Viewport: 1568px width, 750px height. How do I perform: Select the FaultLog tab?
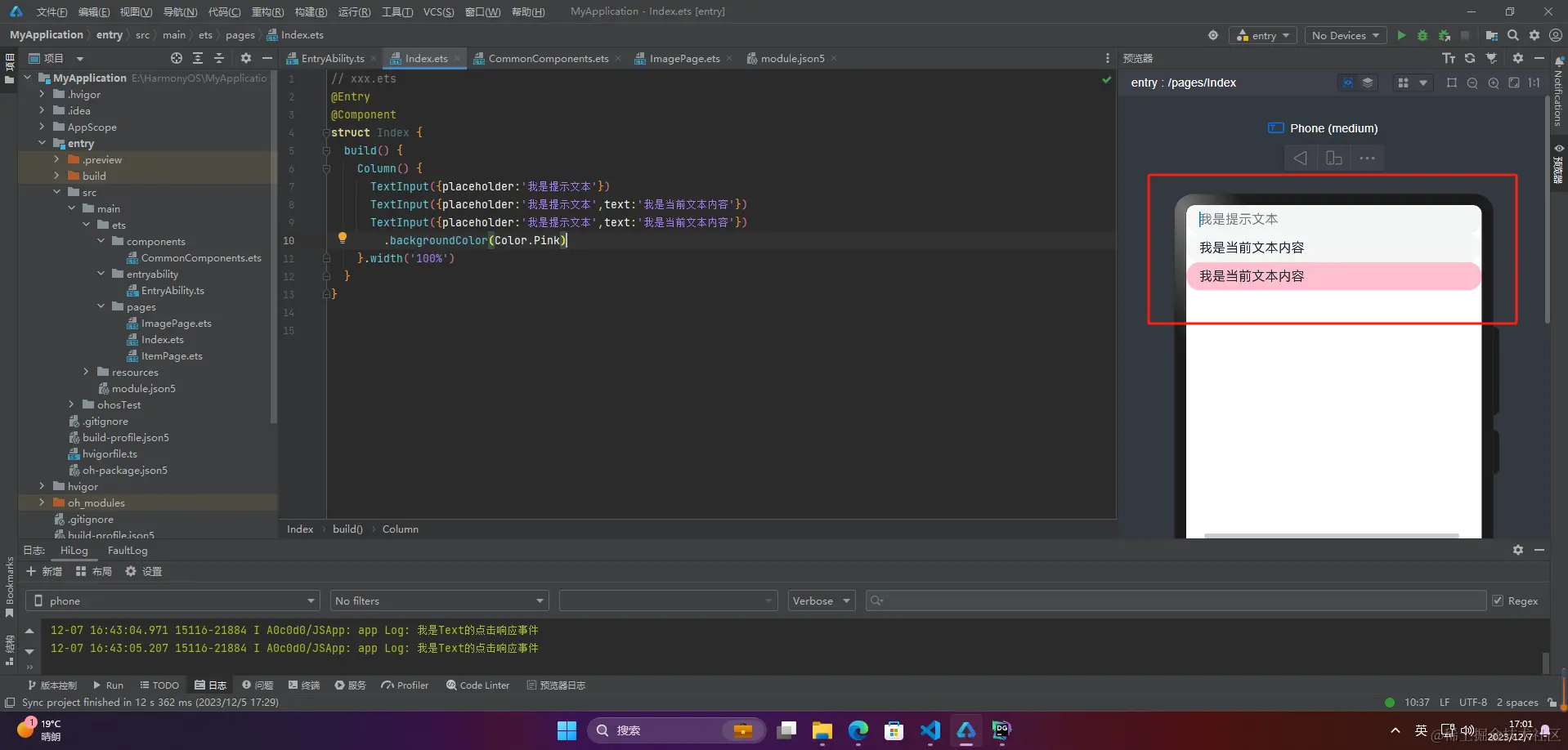(128, 550)
